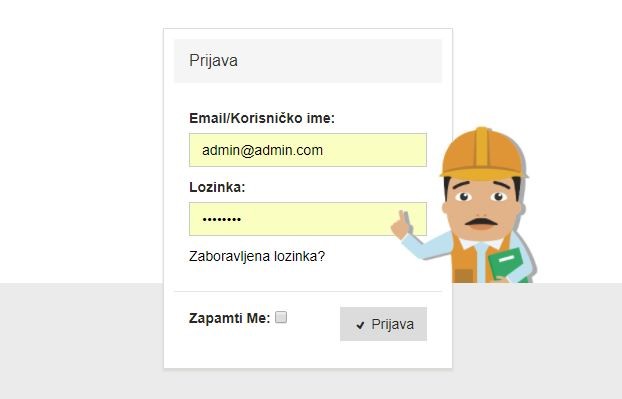
Task: Focus the Email/Korisničko ime input field
Action: (308, 150)
